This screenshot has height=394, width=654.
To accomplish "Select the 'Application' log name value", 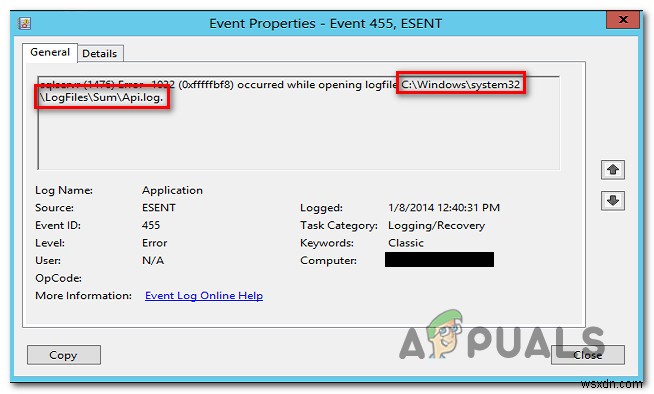I will [172, 190].
